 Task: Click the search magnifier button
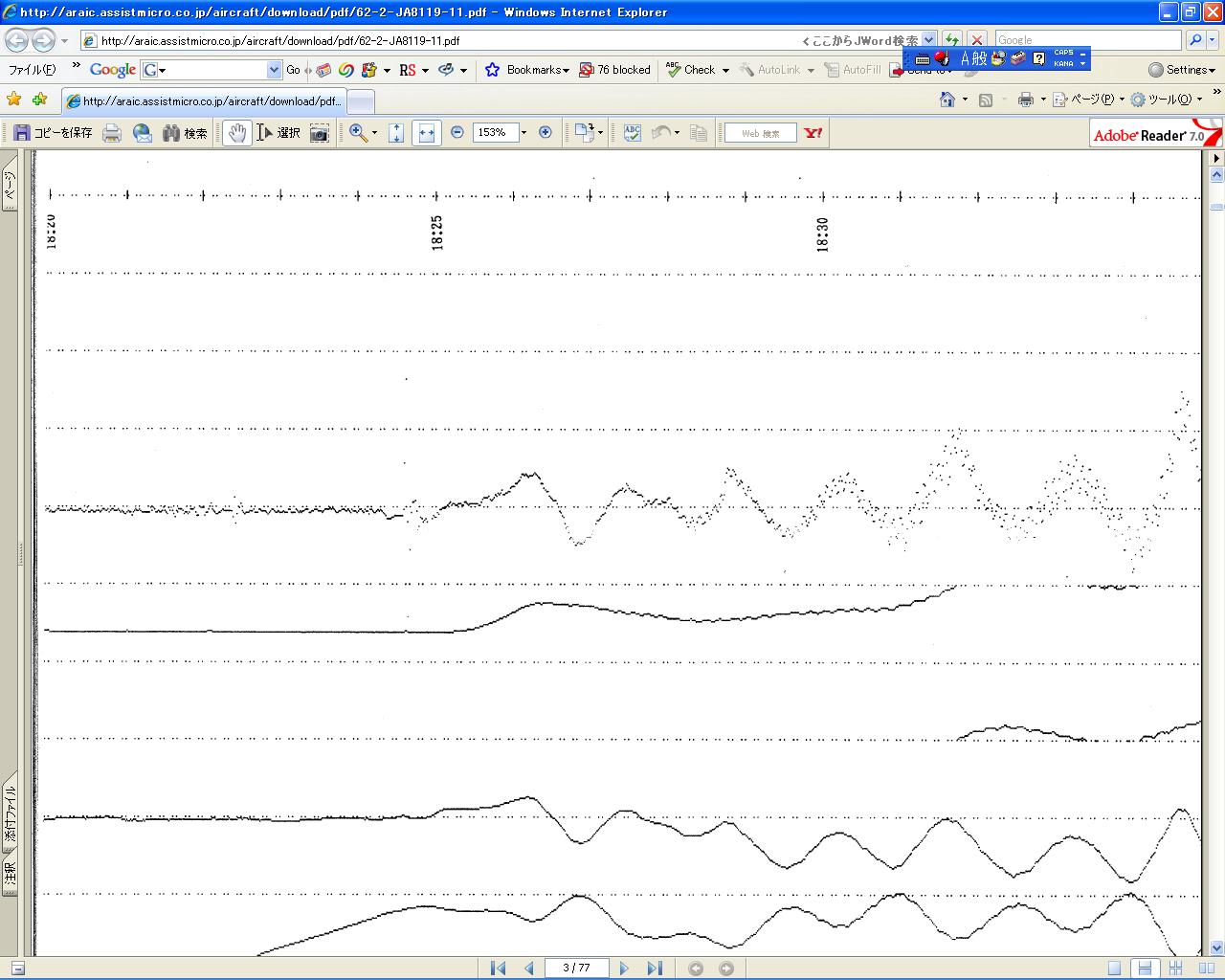click(x=1195, y=40)
